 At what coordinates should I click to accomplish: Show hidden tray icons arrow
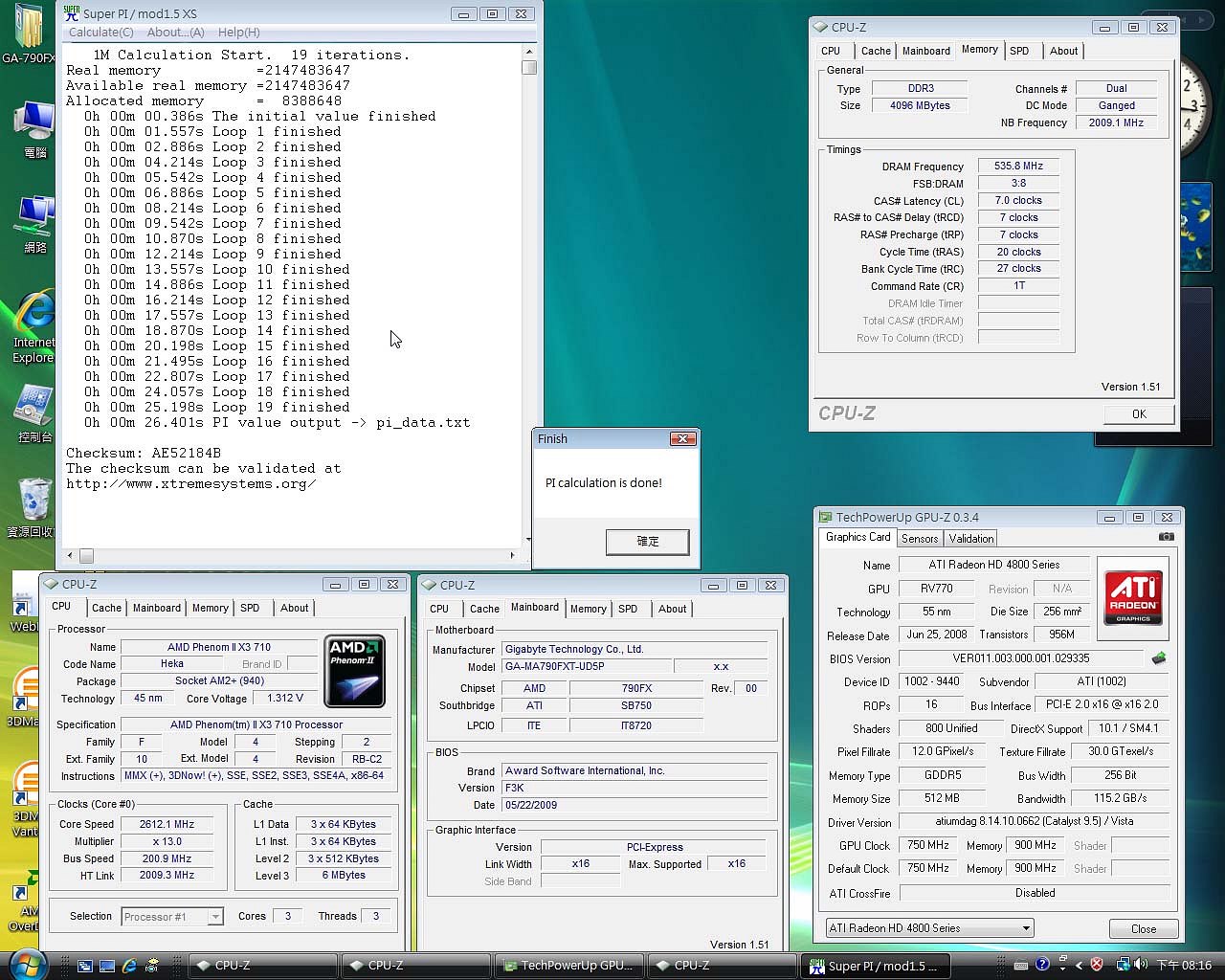pos(1080,965)
